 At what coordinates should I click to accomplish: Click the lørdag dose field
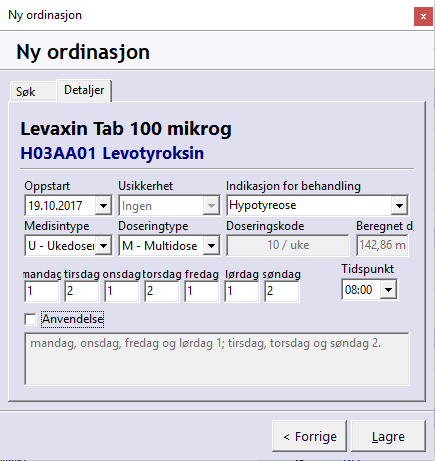click(x=242, y=291)
